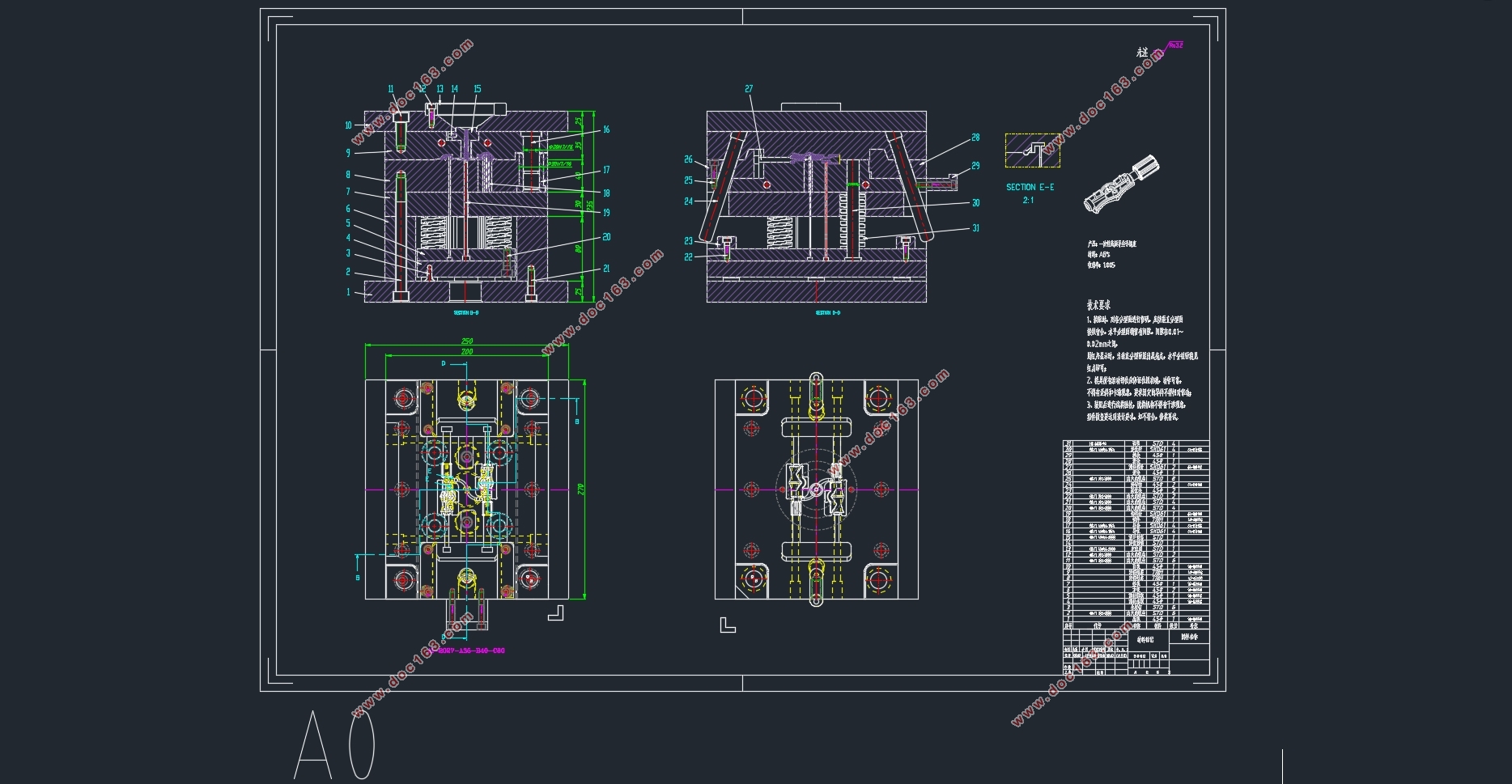Click the parts list table
1512x784 pixels.
1136,535
